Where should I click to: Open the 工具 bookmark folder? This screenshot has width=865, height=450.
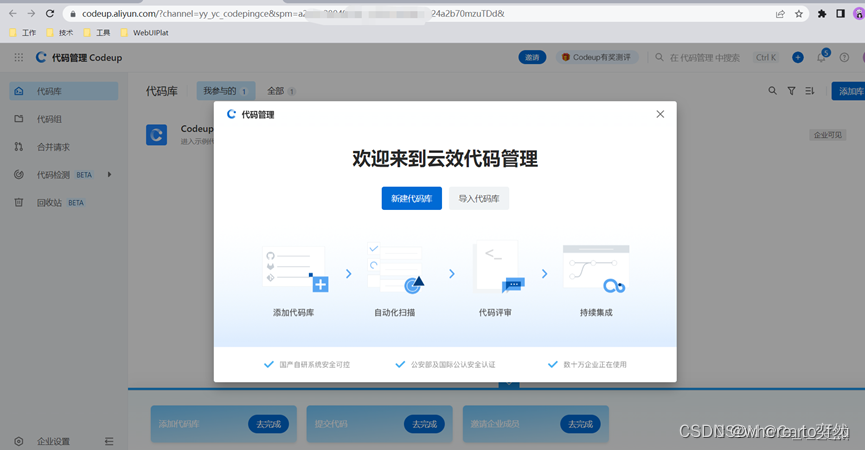[x=97, y=33]
